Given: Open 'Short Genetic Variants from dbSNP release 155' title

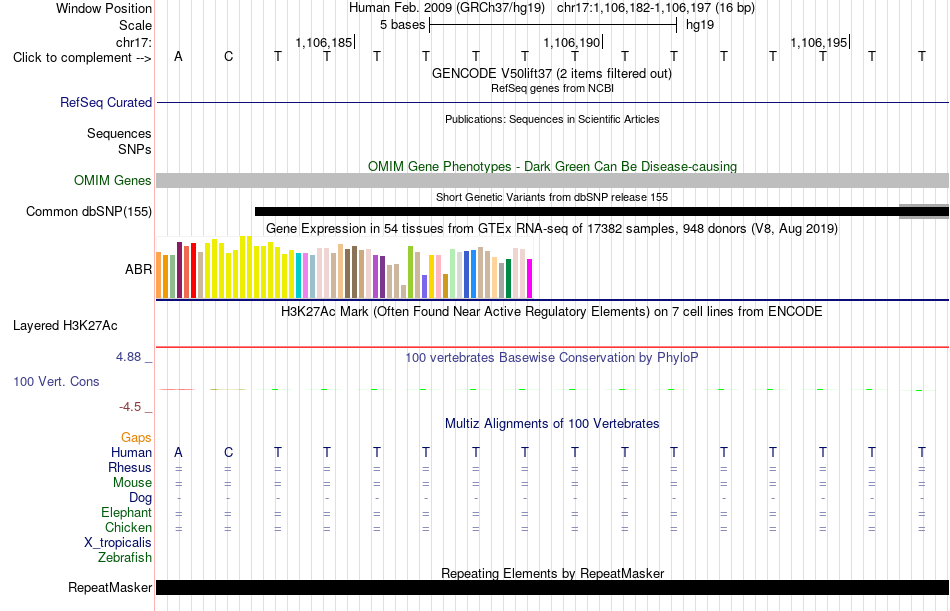Looking at the screenshot, I should tap(552, 197).
